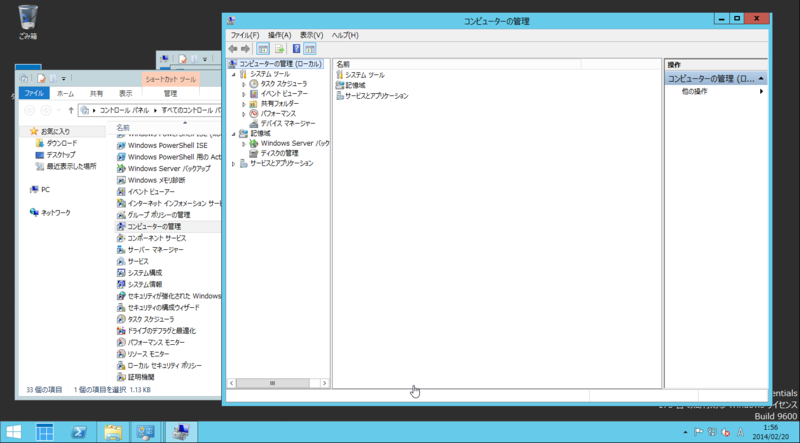The height and width of the screenshot is (443, 800).
Task: Select 記憶域 item in center list
Action: click(x=351, y=85)
